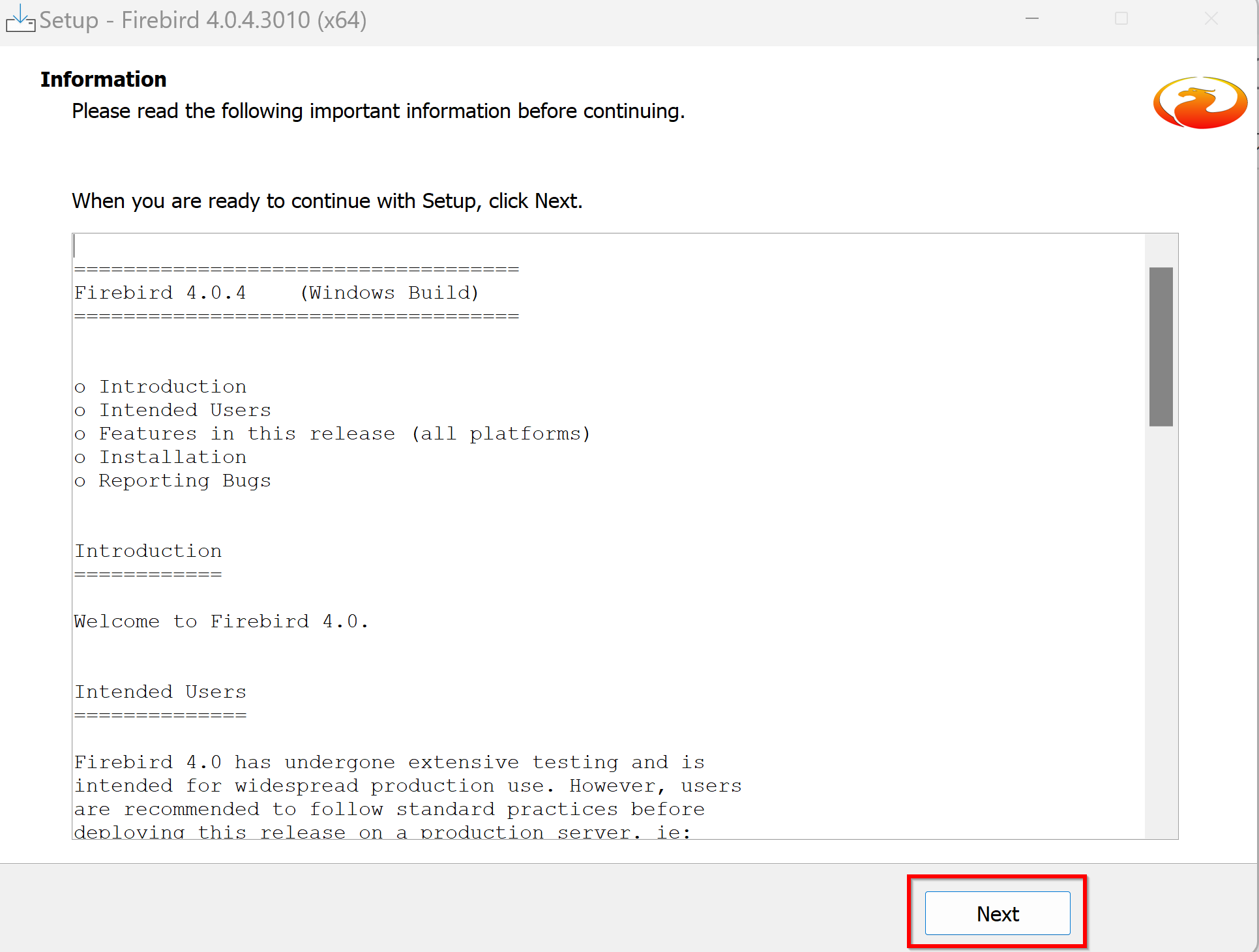Click the setup installer icon in title bar
The height and width of the screenshot is (952, 1259).
pyautogui.click(x=20, y=19)
